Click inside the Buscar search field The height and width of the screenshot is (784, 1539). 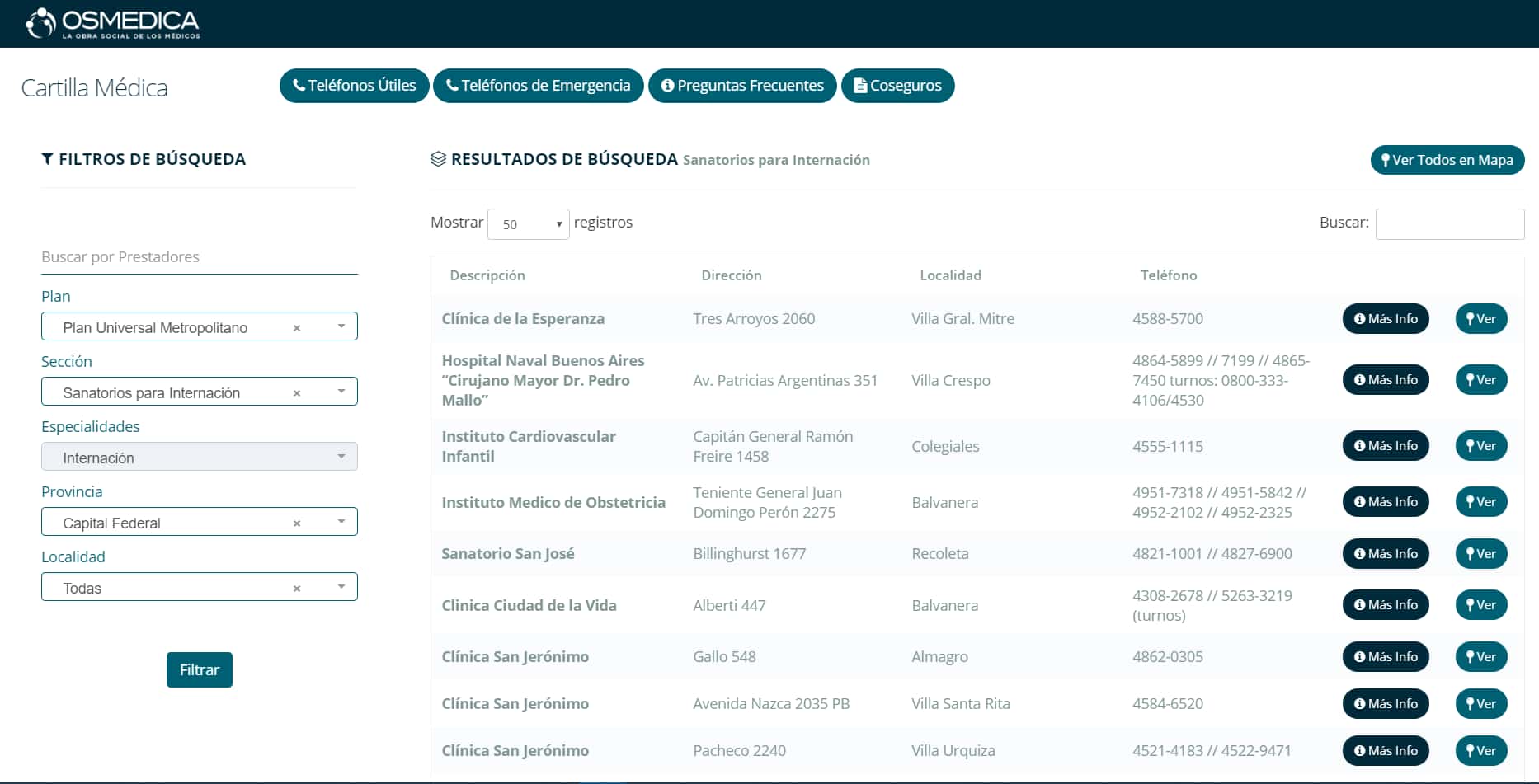(x=1449, y=223)
